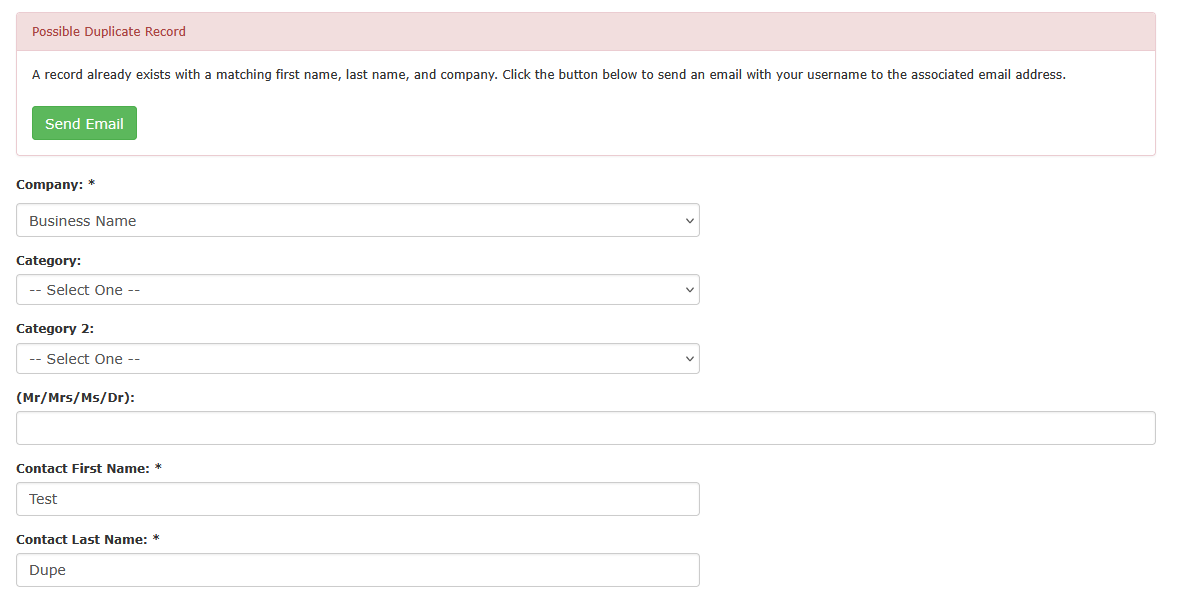Open the Company business name selector

click(357, 220)
